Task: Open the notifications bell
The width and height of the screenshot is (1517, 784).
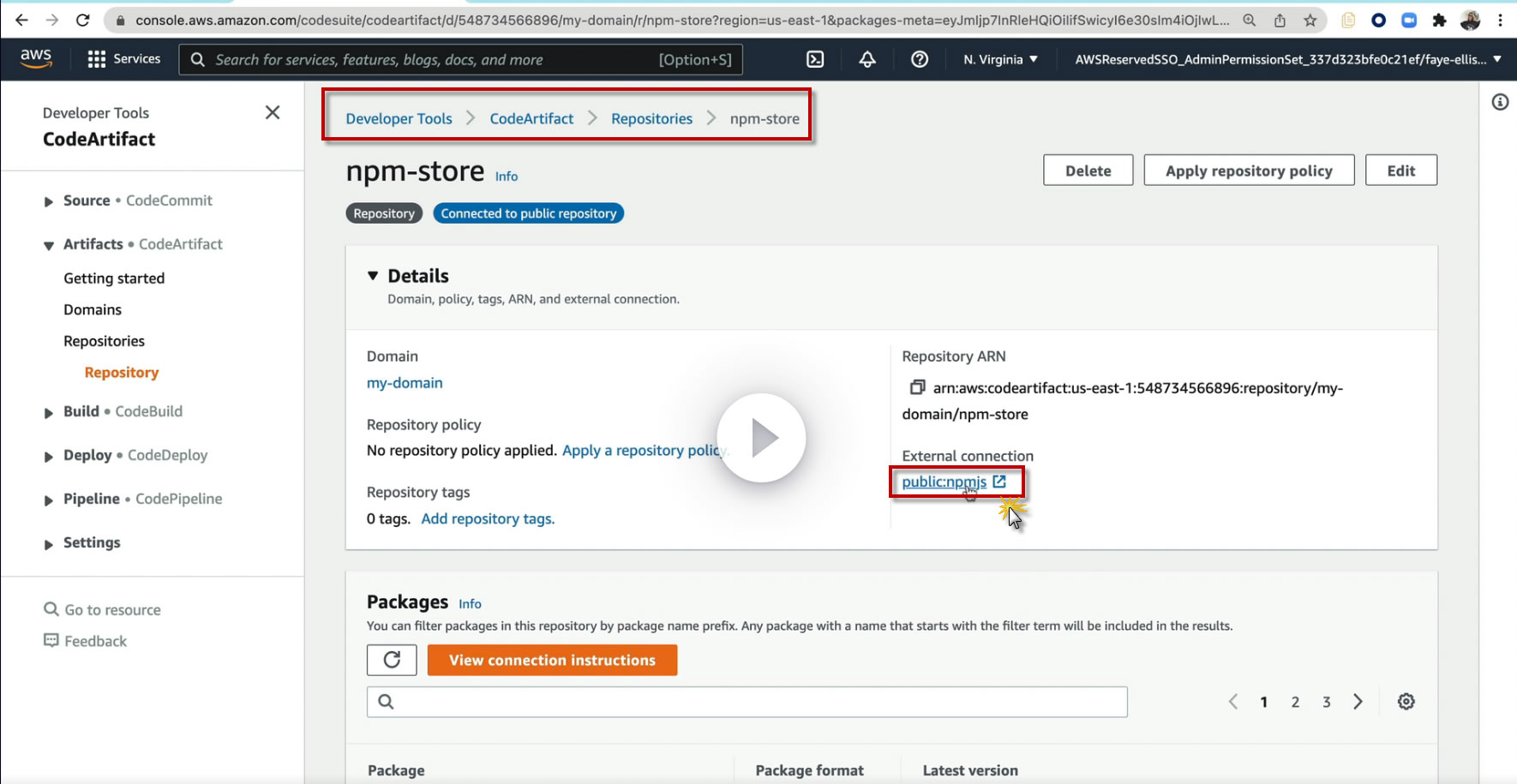Action: (867, 59)
